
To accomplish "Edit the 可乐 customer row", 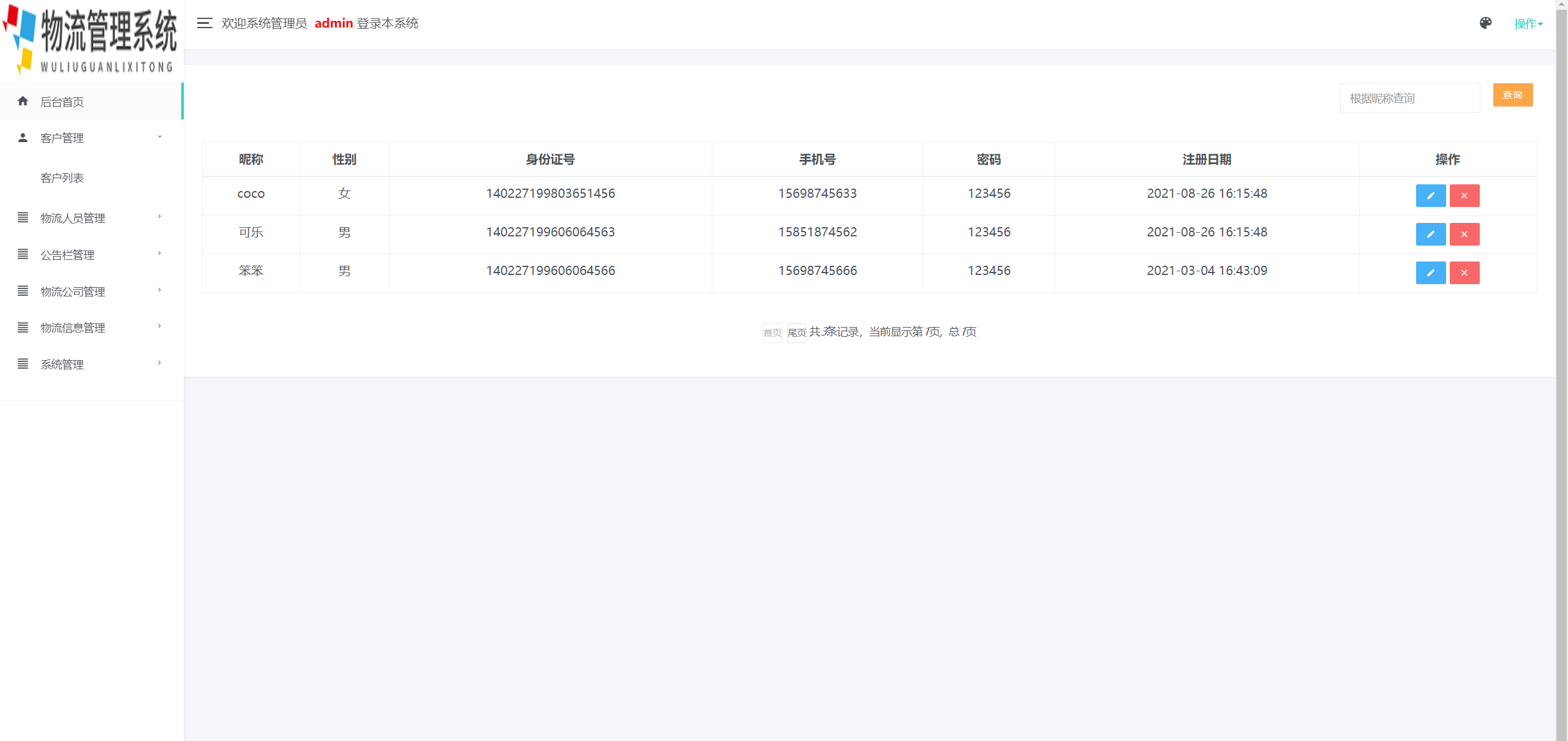I will (x=1430, y=235).
